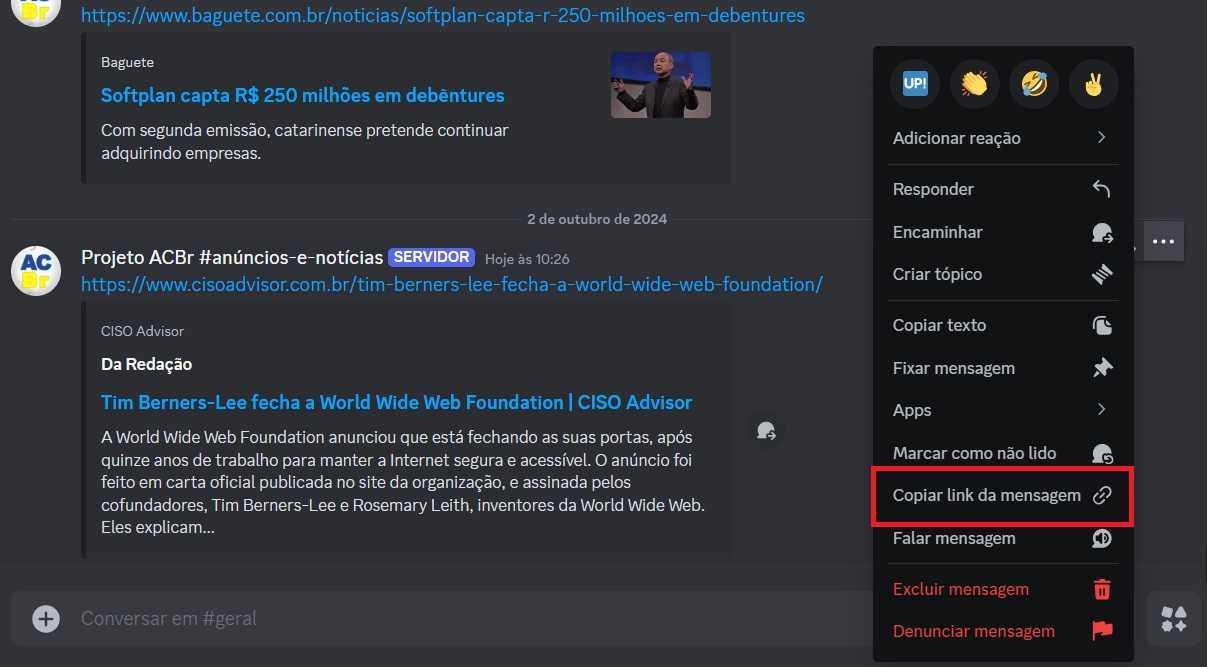Choose Copiar link da mensagem
1207x667 pixels.
point(1003,495)
